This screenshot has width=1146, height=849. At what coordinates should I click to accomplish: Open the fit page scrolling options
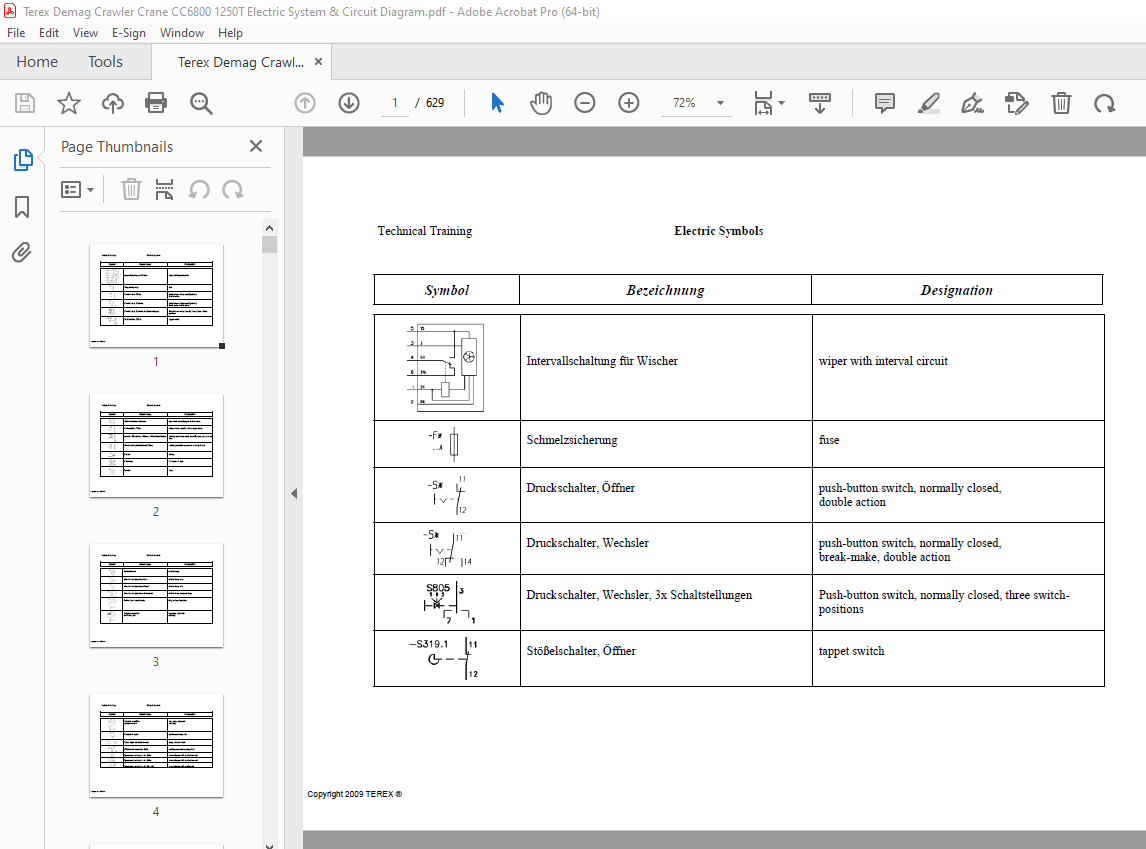(769, 103)
